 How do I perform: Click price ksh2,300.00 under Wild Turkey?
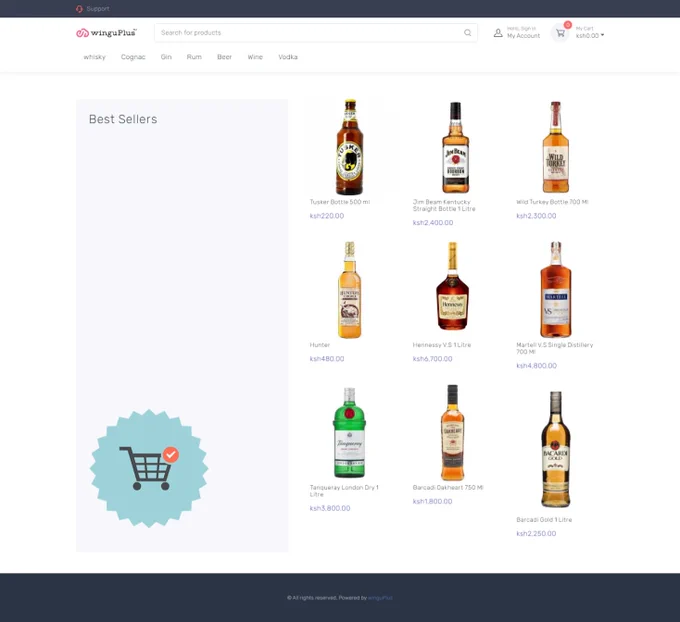(x=536, y=216)
